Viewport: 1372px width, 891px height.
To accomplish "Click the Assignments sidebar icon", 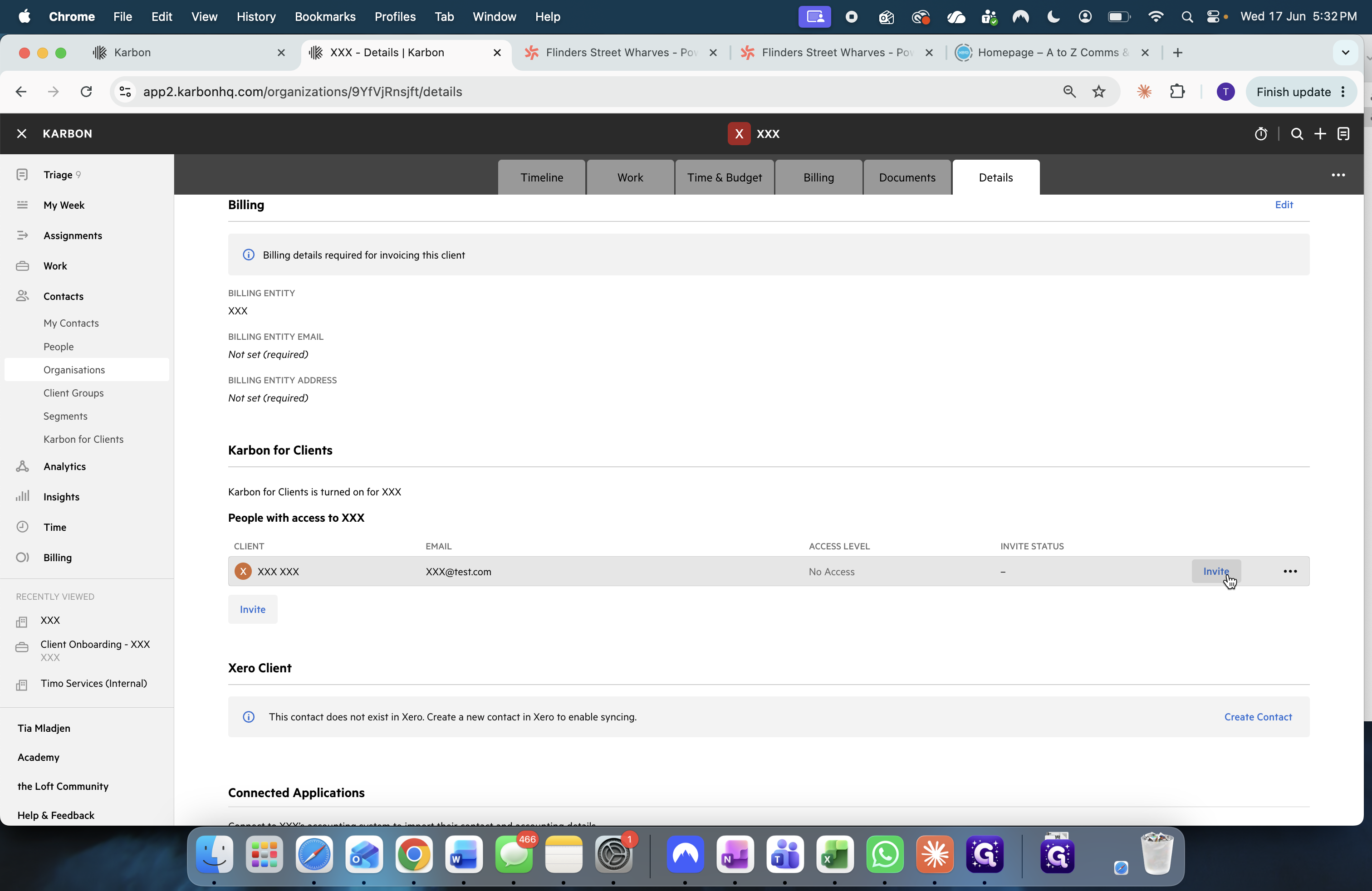I will pyautogui.click(x=23, y=235).
